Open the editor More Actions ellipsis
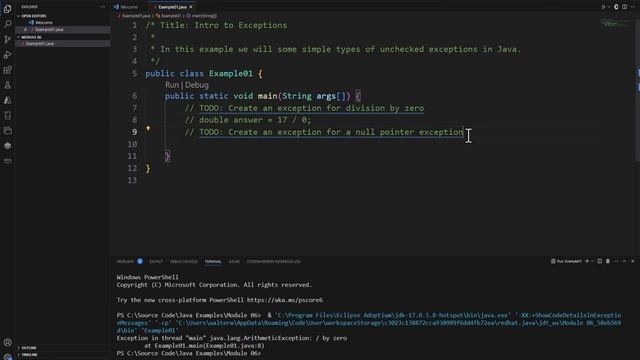Viewport: 640px width, 360px height. coord(633,7)
